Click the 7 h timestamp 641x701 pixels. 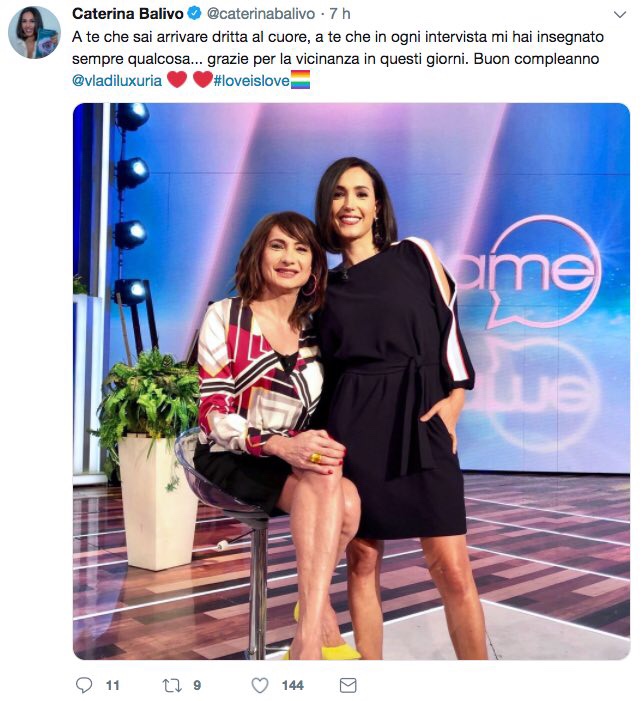[340, 14]
